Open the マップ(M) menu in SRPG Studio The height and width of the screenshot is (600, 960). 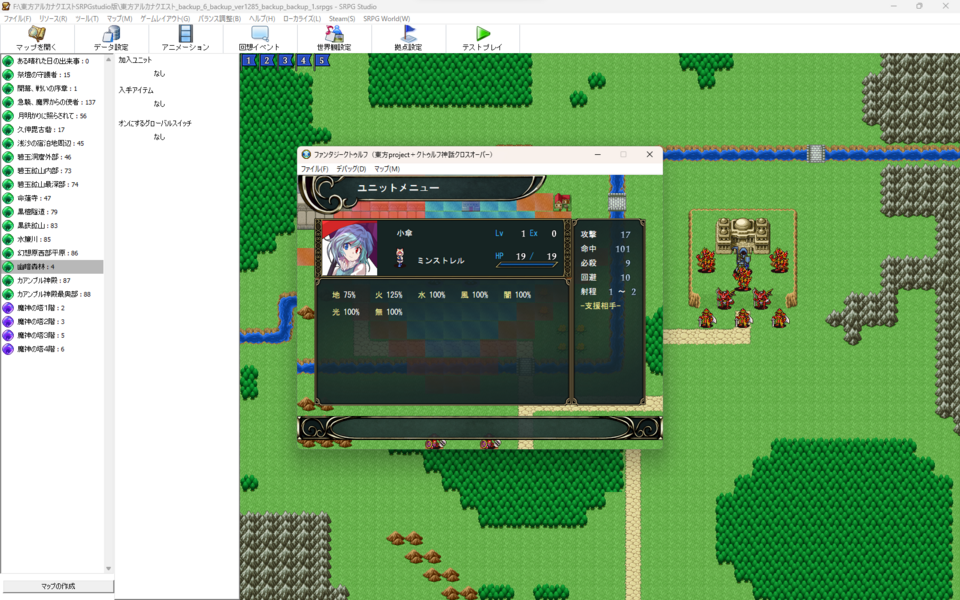click(119, 18)
